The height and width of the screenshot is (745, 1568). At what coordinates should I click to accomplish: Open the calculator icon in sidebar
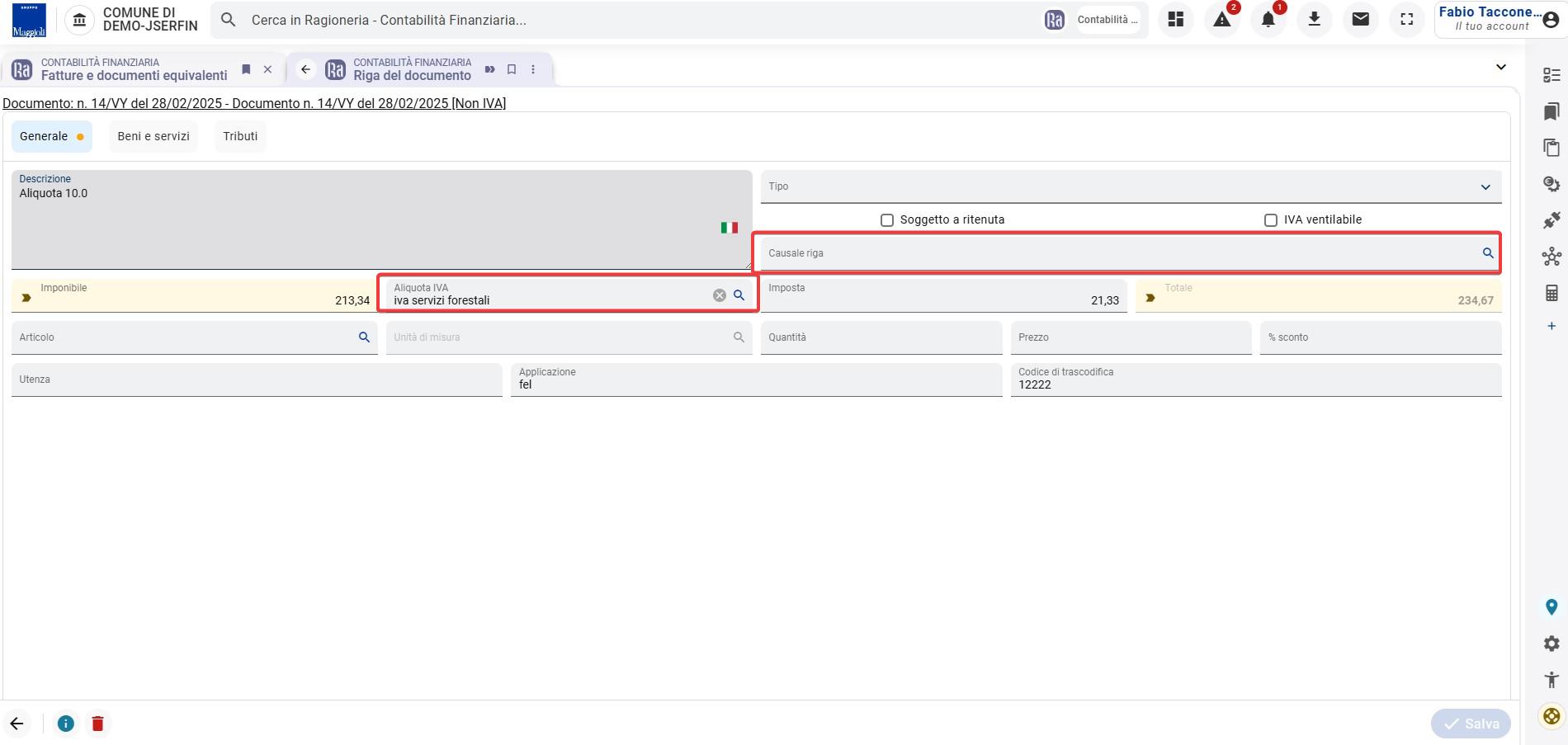pyautogui.click(x=1551, y=293)
